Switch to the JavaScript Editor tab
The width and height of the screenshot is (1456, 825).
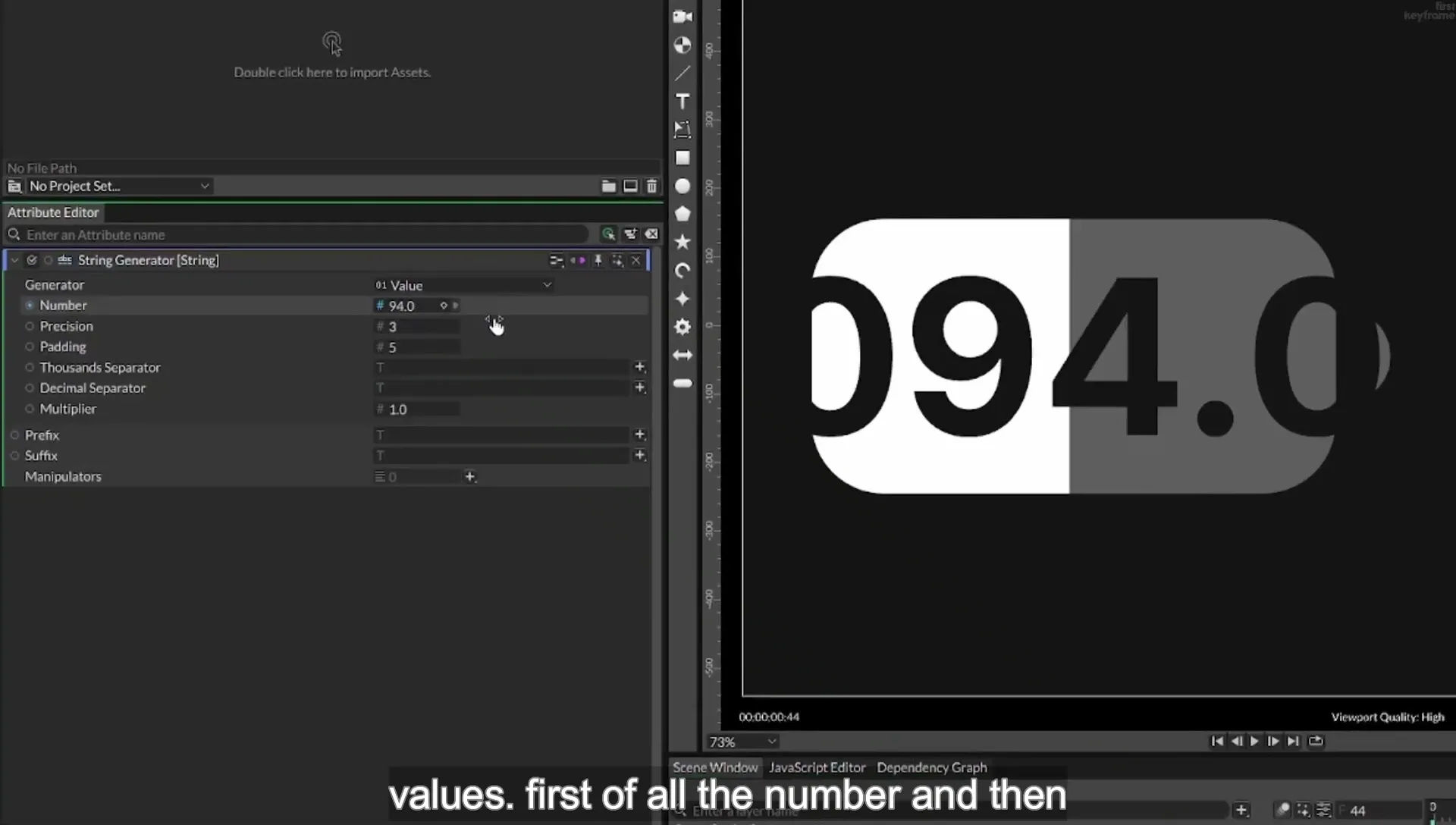tap(817, 767)
